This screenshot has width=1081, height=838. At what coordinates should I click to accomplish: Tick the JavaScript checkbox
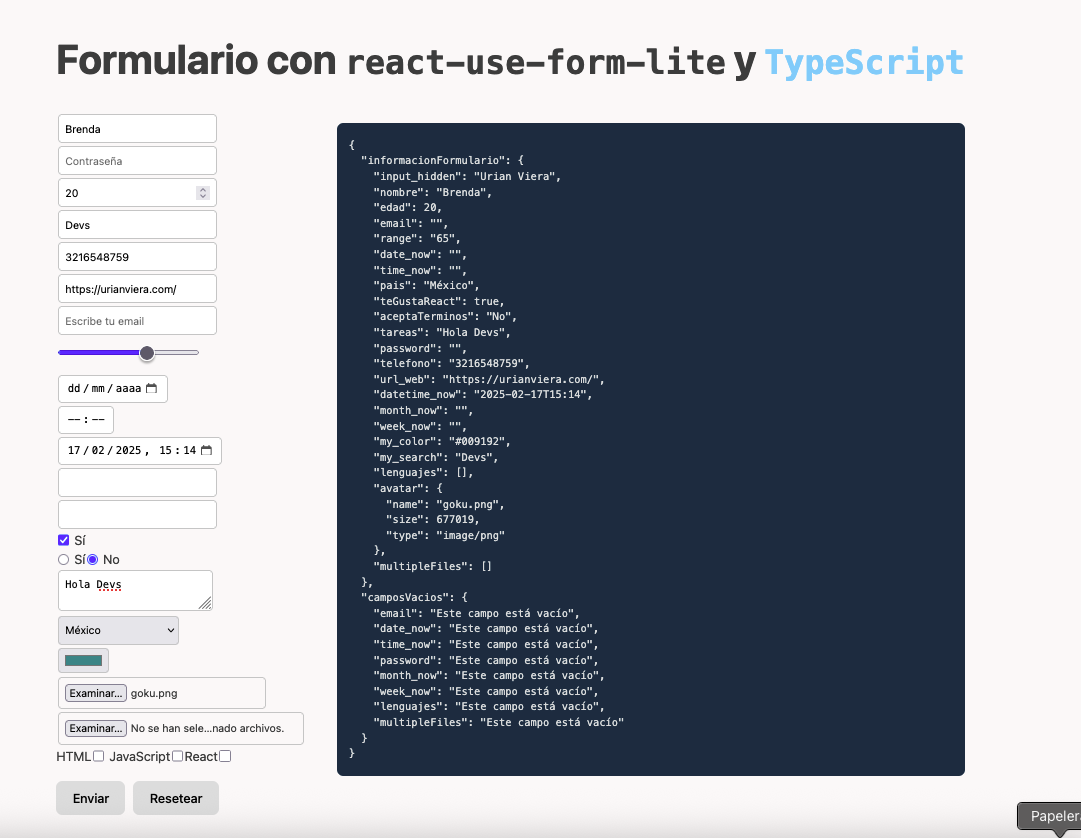click(x=177, y=756)
